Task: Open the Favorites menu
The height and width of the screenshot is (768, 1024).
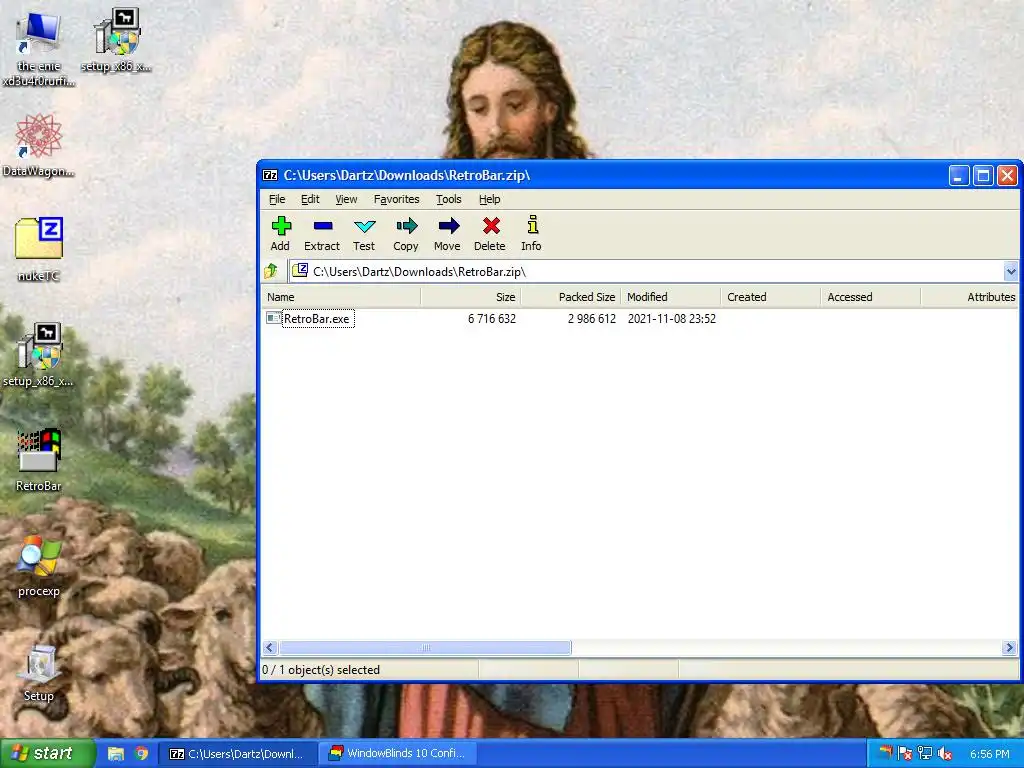Action: click(x=396, y=199)
